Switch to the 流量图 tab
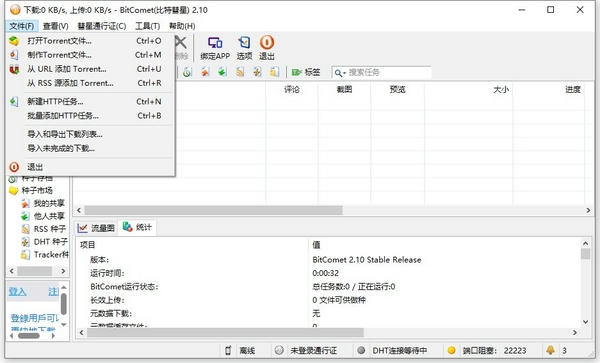The height and width of the screenshot is (363, 600). pyautogui.click(x=96, y=228)
